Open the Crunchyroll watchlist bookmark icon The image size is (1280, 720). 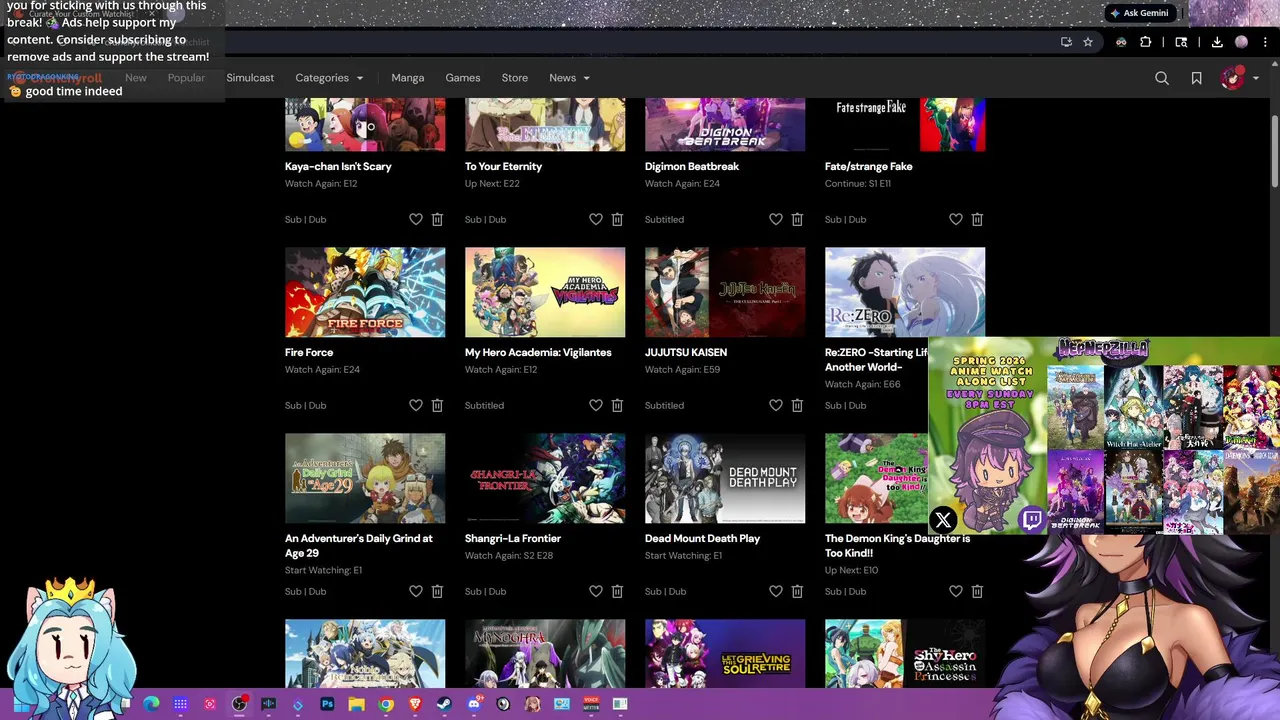click(1196, 78)
